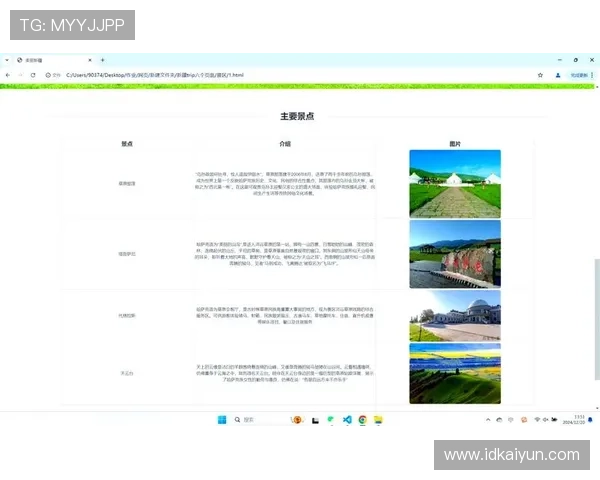Expand the hidden system tray icons chevron

click(488, 420)
